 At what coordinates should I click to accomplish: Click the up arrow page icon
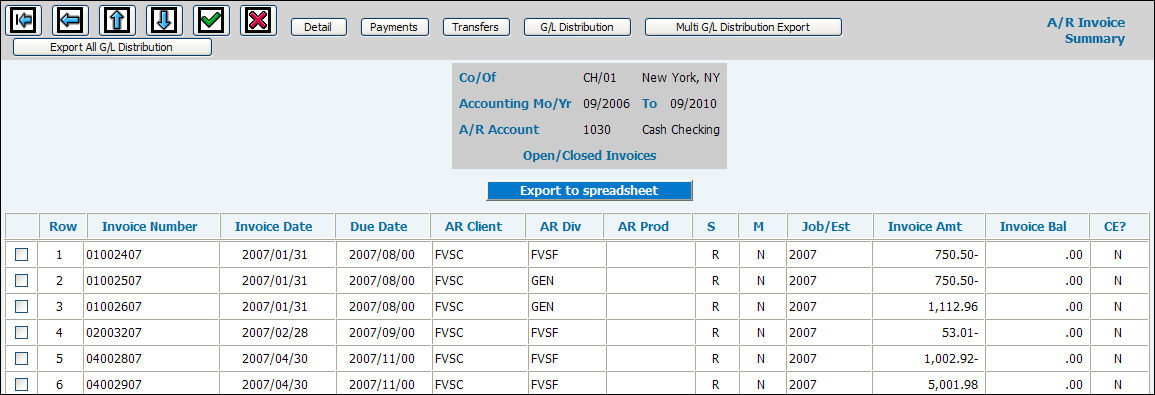click(x=117, y=20)
